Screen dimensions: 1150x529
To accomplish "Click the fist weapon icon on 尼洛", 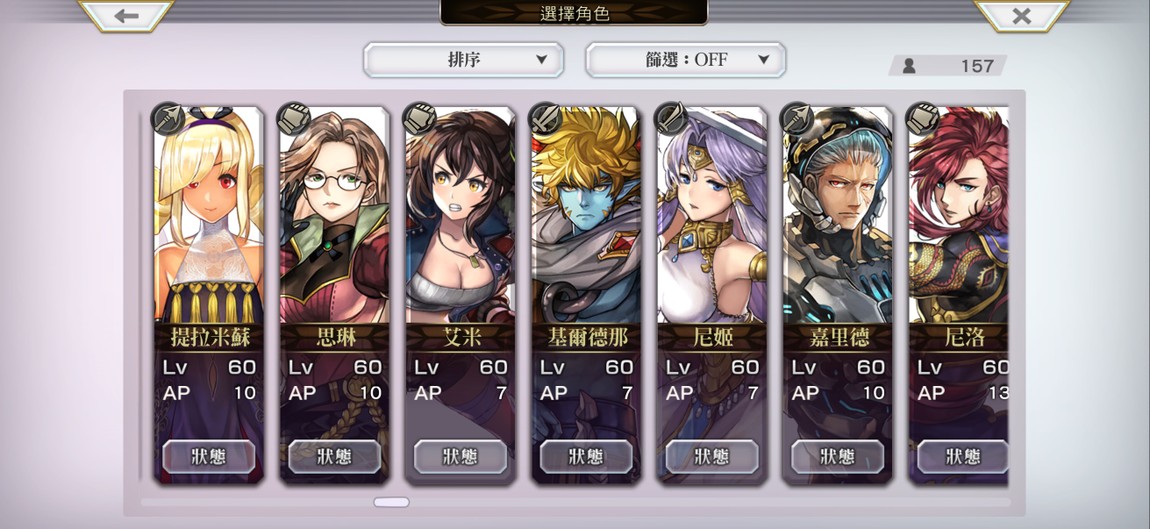I will 923,118.
